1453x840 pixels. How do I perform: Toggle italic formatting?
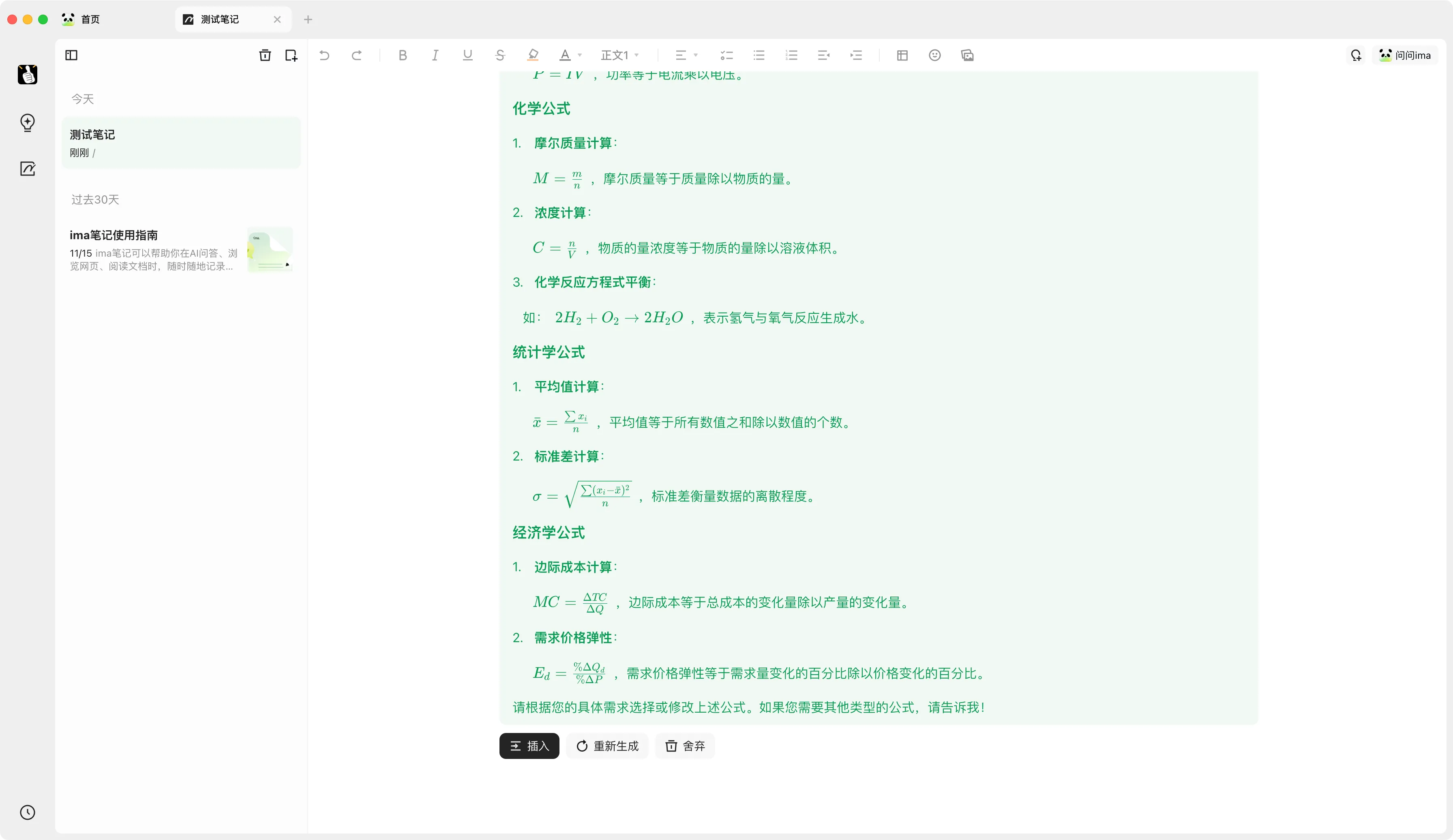point(435,56)
